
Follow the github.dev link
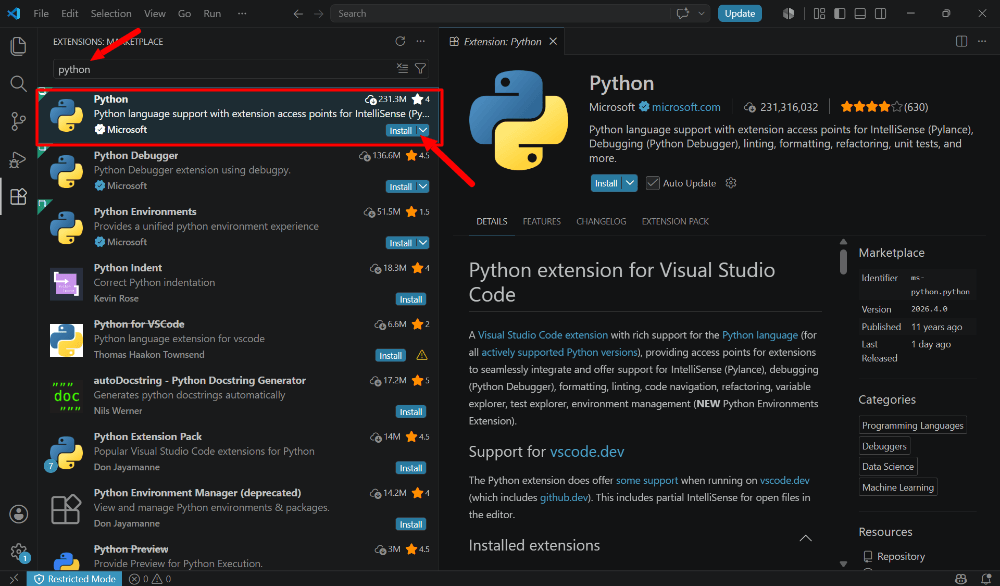click(x=564, y=497)
